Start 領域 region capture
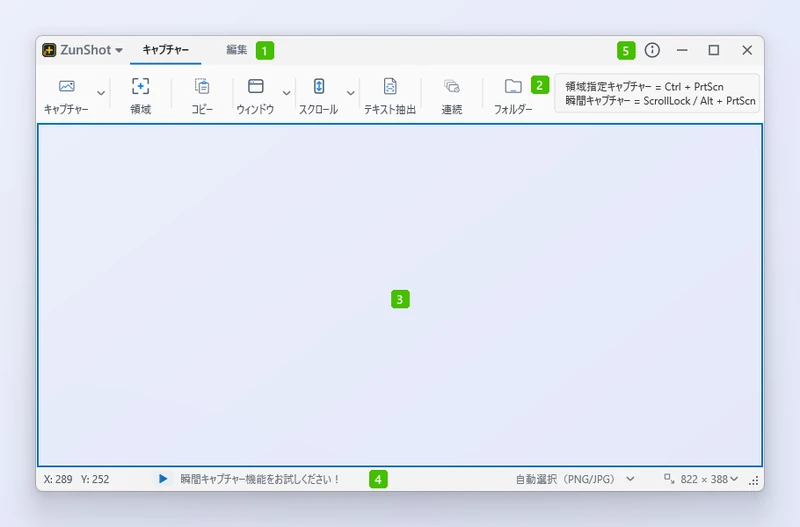Viewport: 800px width, 527px height. pyautogui.click(x=140, y=95)
